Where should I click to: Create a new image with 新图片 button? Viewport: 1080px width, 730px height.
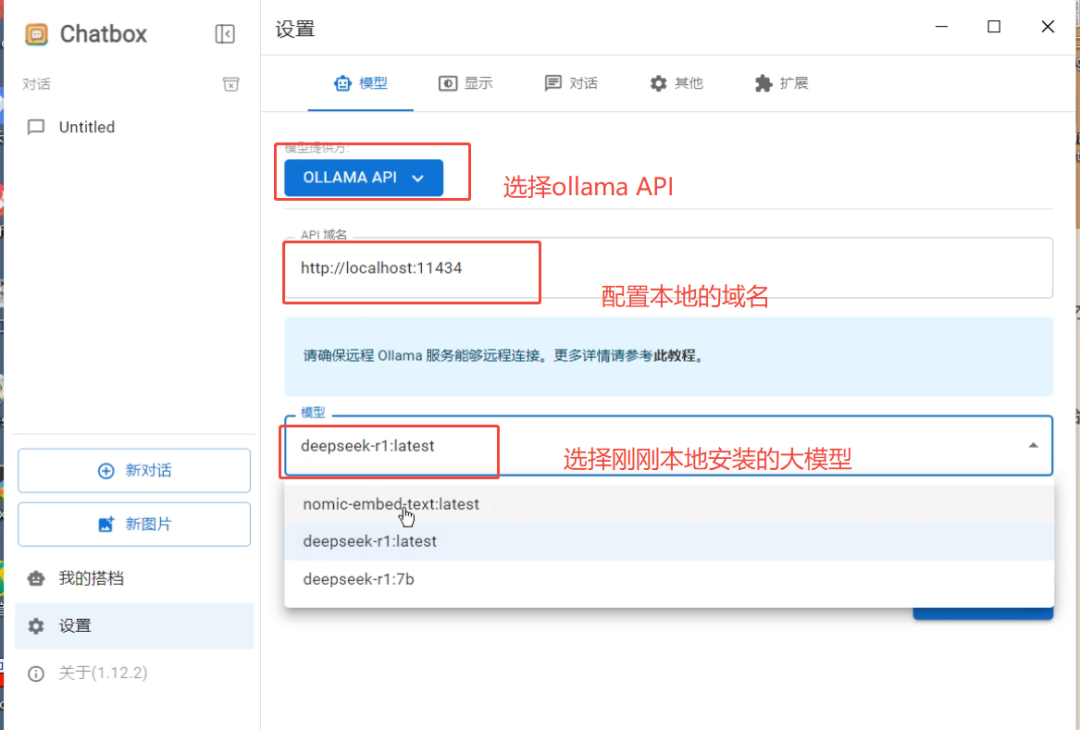134,524
